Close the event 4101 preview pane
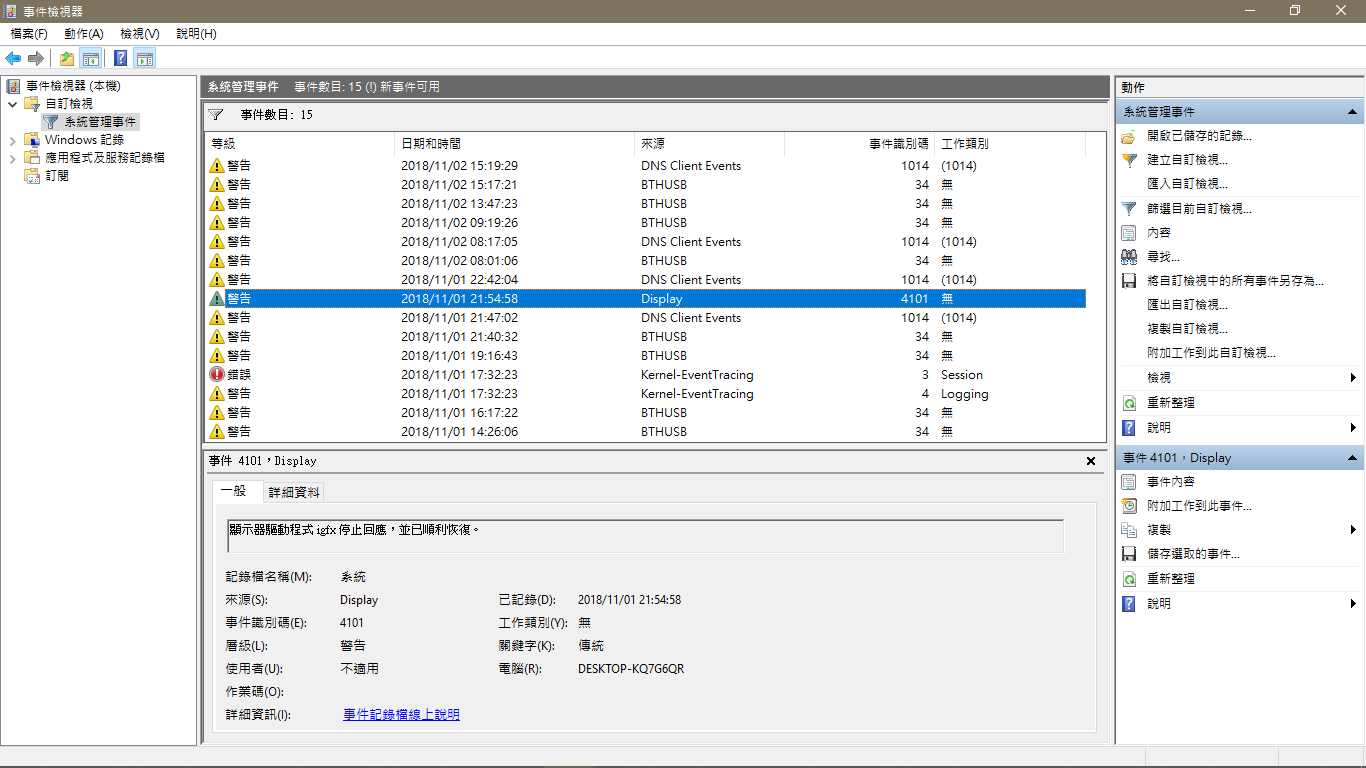Viewport: 1366px width, 768px height. (x=1090, y=461)
